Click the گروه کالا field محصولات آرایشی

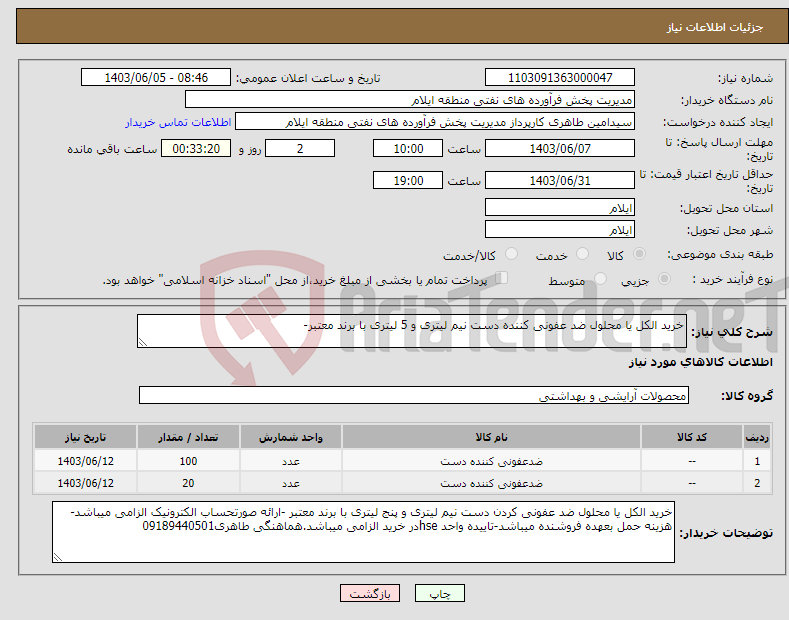[414, 396]
